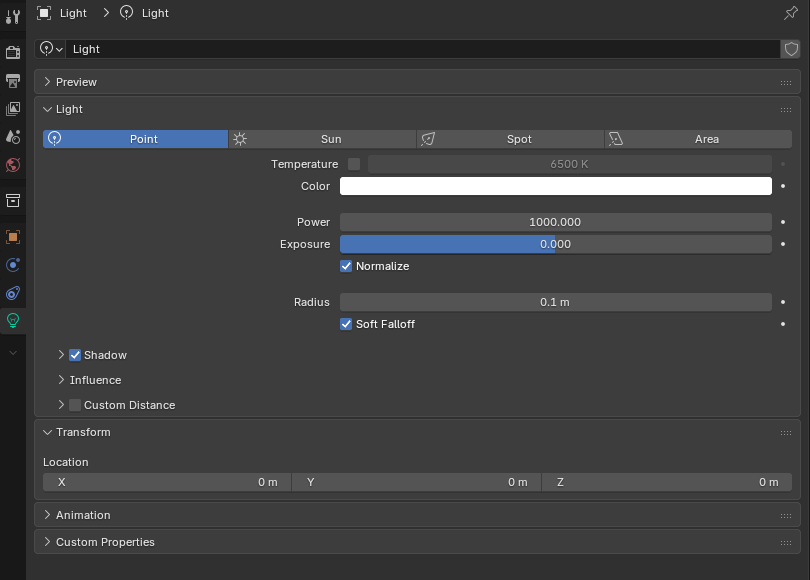
Task: Click the Exposure slider
Action: point(556,244)
